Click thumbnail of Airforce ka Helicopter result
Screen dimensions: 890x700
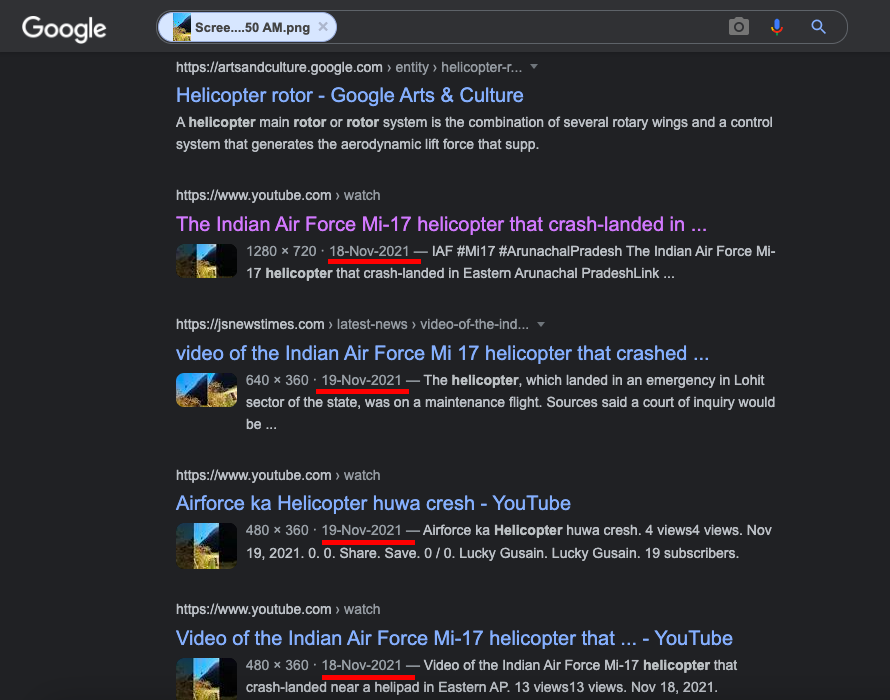206,540
